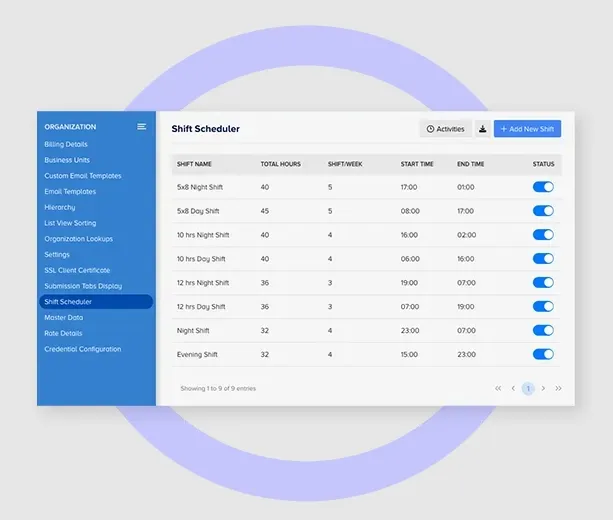Sort by SHIFT/WEEK column header
Screen dimensions: 613x520
pyautogui.click(x=345, y=164)
